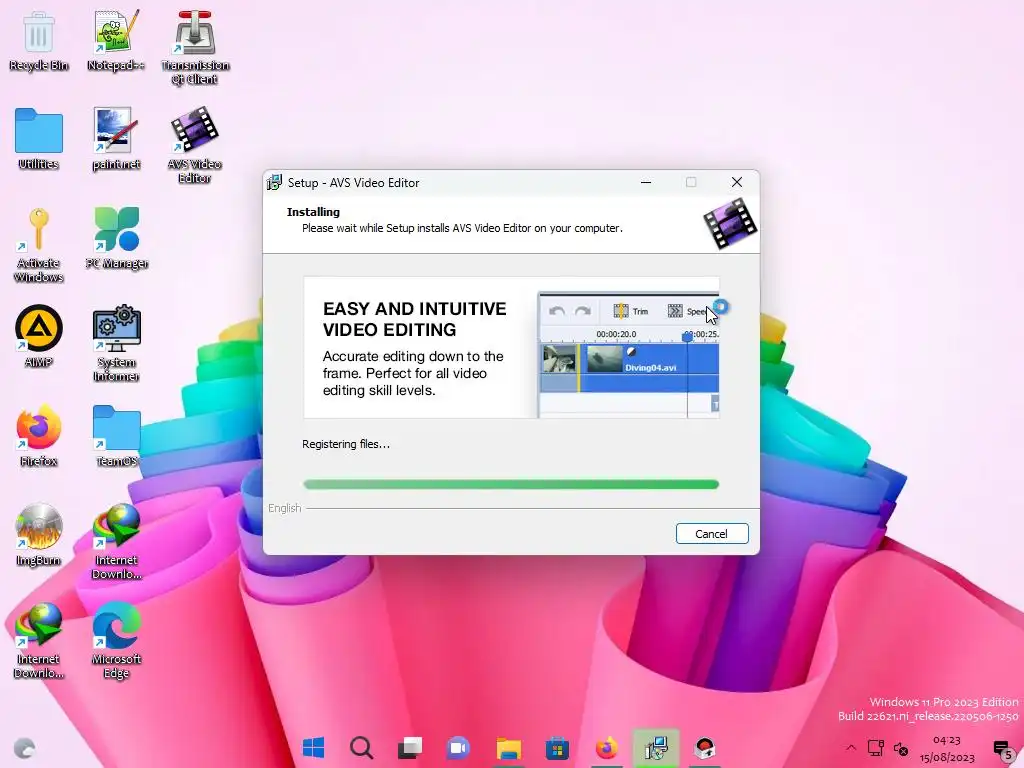
Task: Click the System Informer shortcut
Action: click(116, 344)
